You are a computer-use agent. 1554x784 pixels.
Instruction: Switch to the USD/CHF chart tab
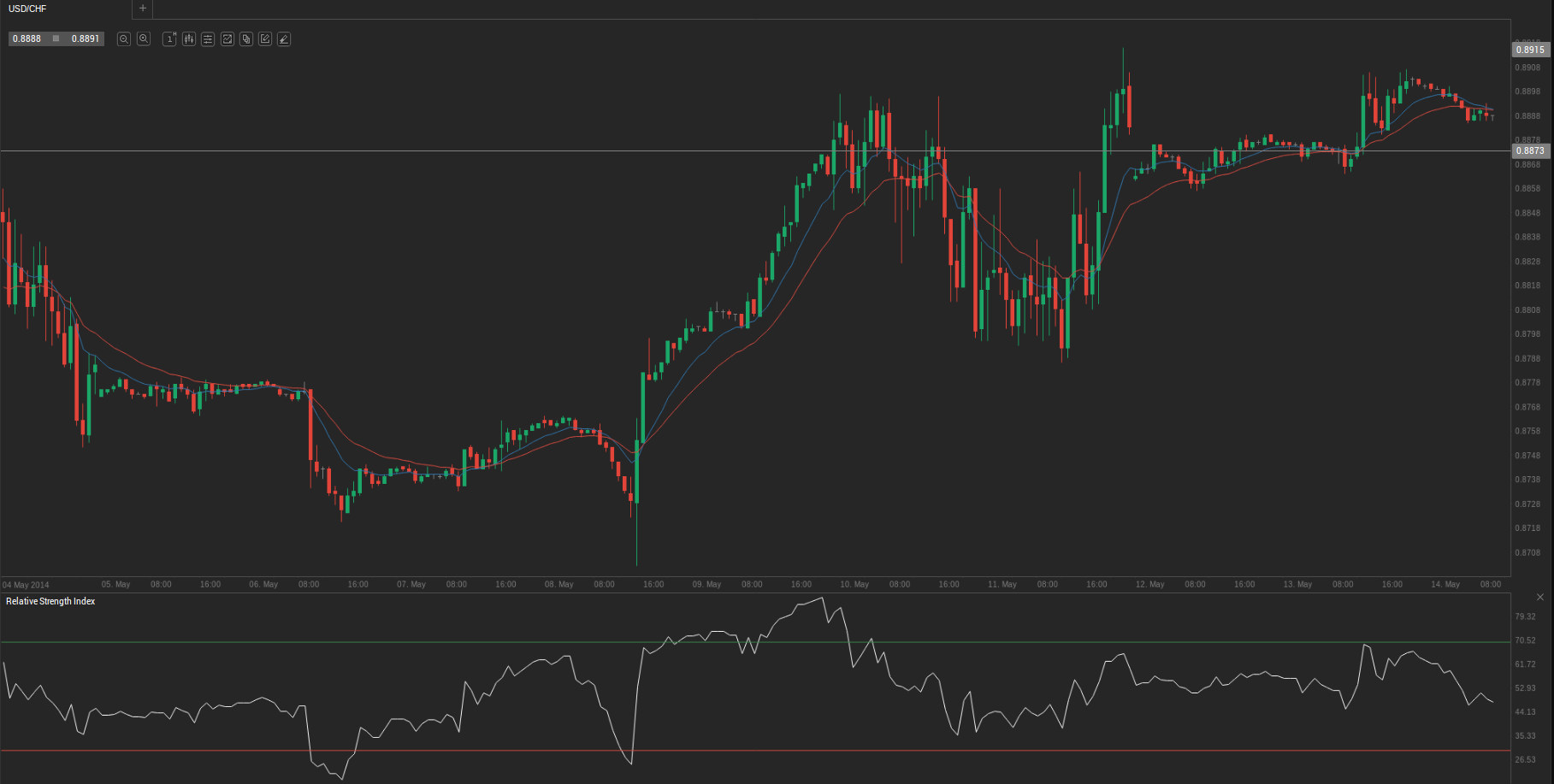click(27, 9)
